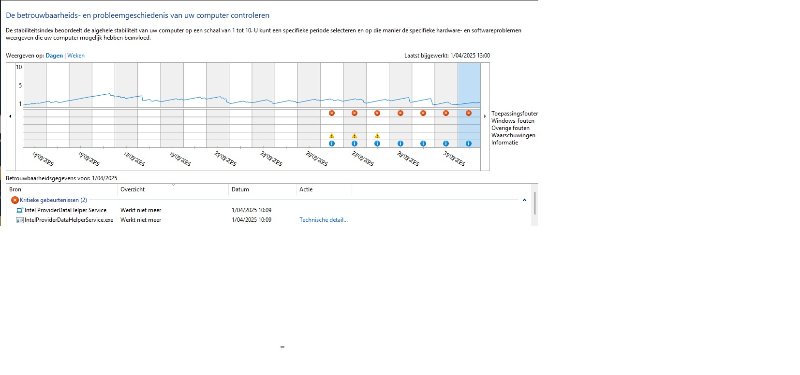800x375 pixels.
Task: Switch chart view to Dagen
Action: (x=55, y=56)
